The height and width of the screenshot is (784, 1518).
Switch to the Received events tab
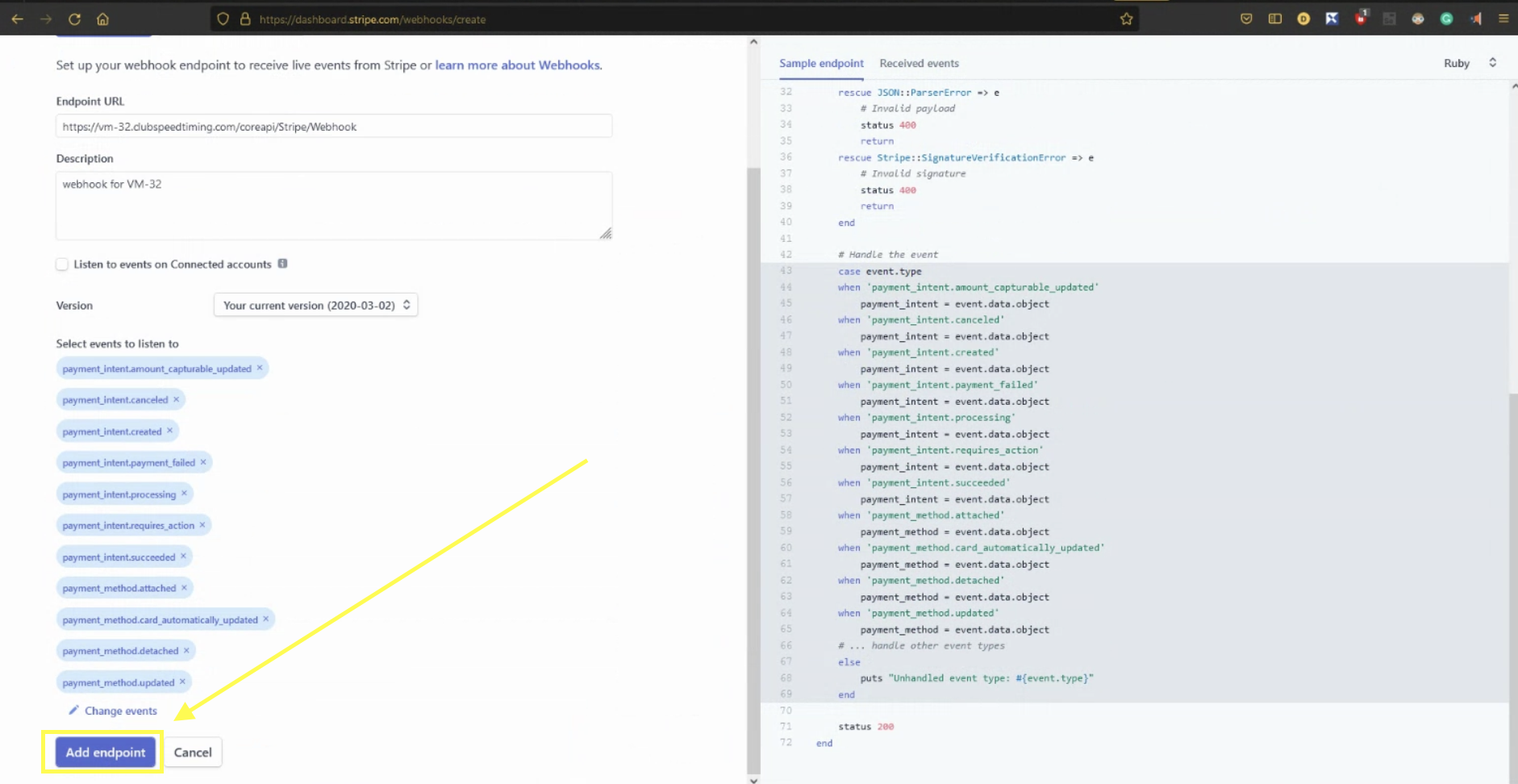[x=919, y=63]
